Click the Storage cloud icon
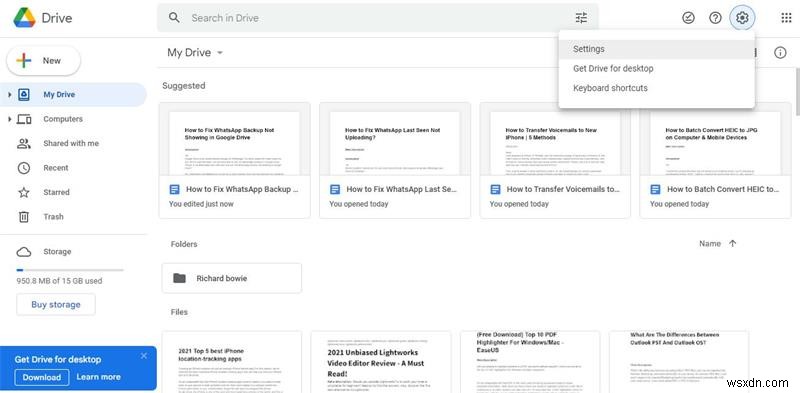The width and height of the screenshot is (800, 393). [24, 252]
